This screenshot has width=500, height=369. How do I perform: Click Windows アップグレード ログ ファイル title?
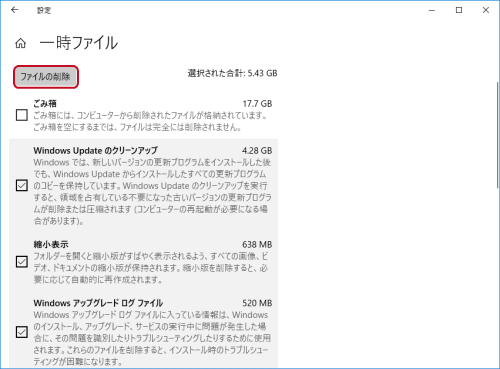[98, 303]
